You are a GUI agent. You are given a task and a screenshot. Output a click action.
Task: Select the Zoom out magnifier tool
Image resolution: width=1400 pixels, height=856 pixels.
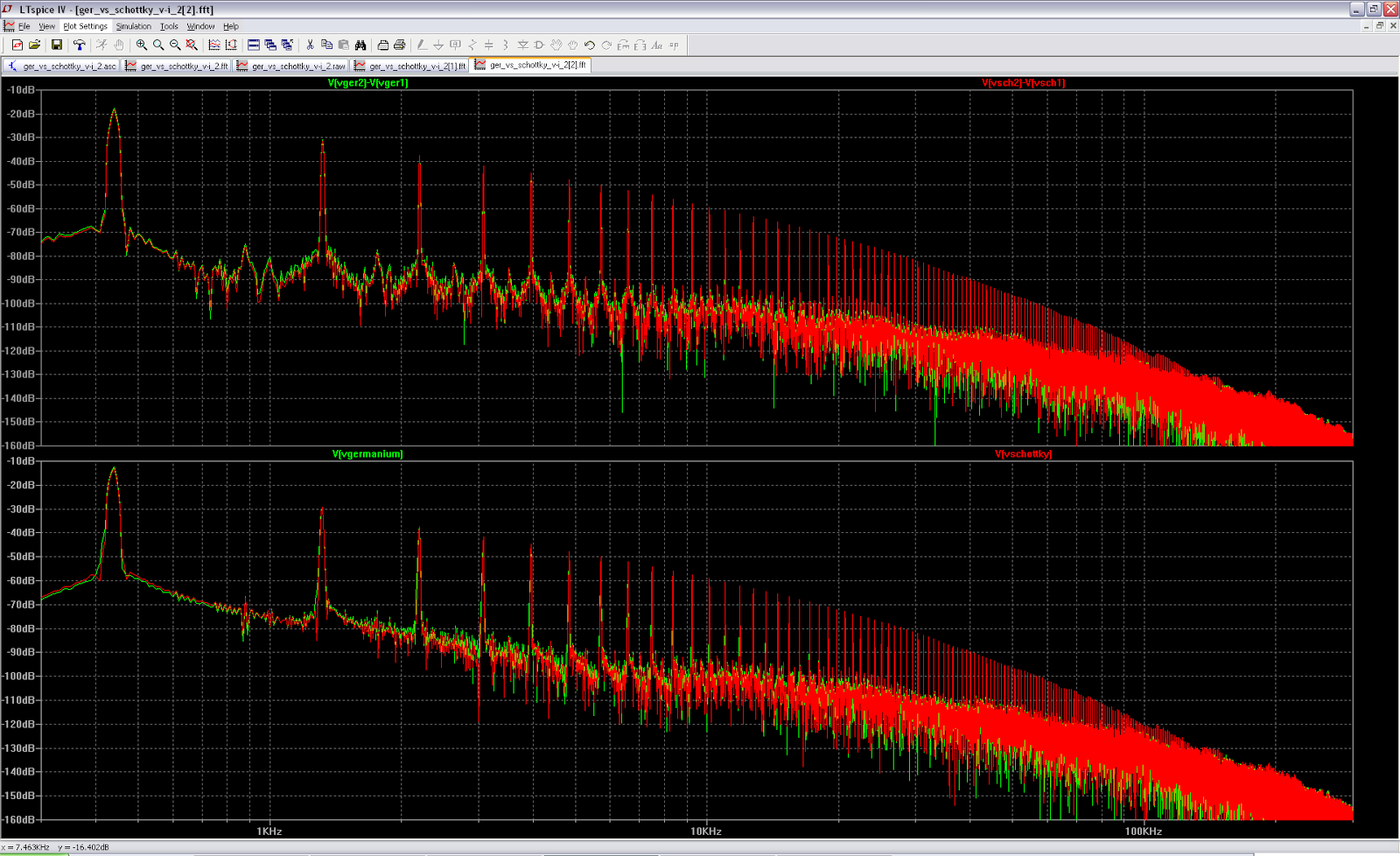pyautogui.click(x=174, y=45)
